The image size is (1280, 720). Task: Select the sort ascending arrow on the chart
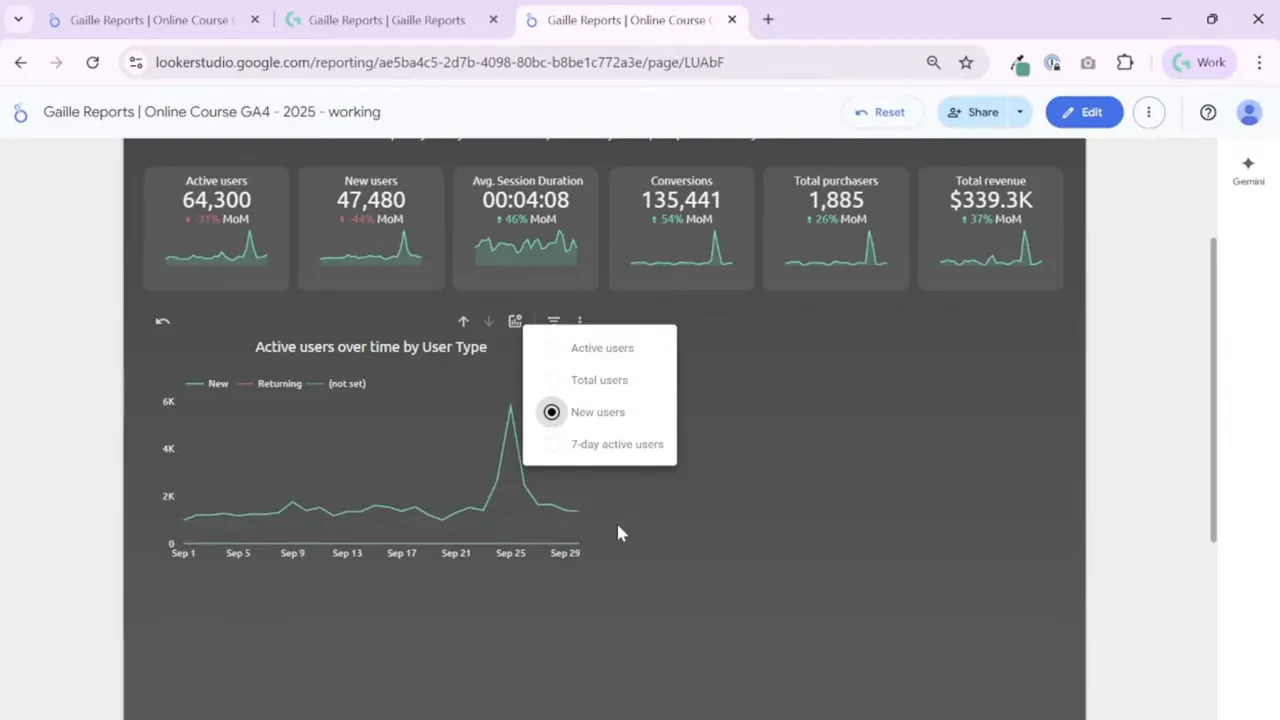coord(463,321)
